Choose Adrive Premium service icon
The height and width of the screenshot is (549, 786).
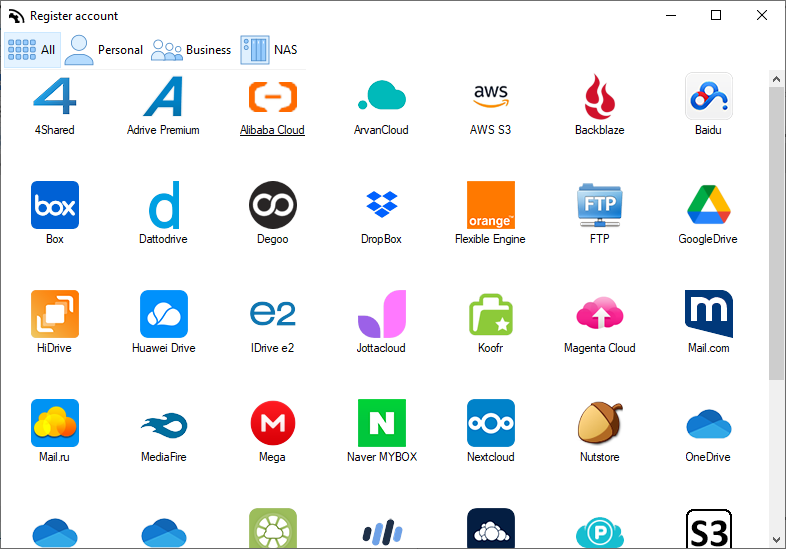[x=163, y=96]
